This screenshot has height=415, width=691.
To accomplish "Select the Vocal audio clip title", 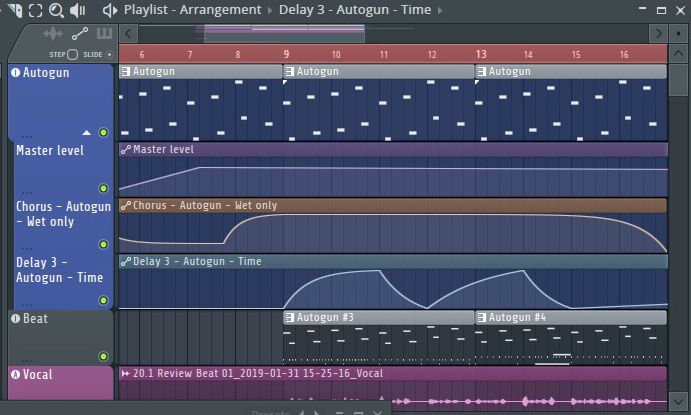I will 258,374.
